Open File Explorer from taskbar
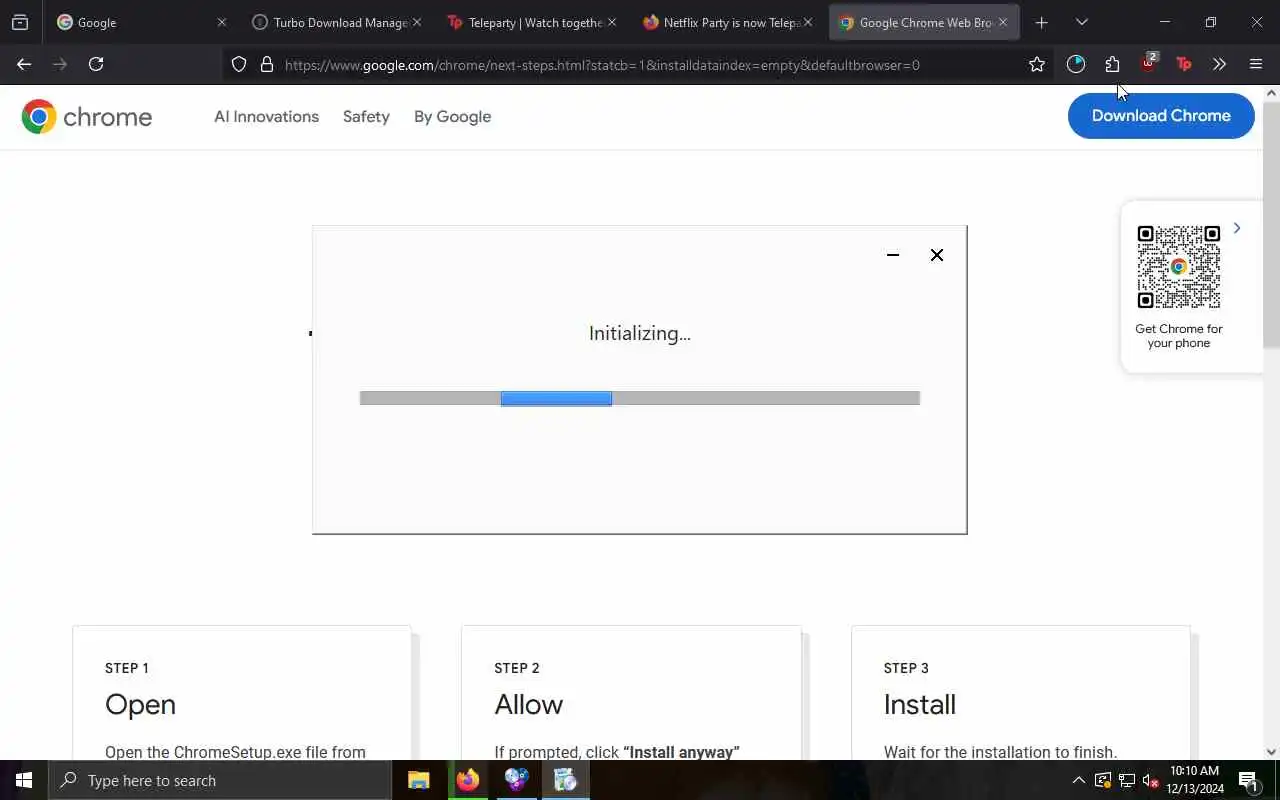Screen dimensions: 1280x800 [419, 780]
